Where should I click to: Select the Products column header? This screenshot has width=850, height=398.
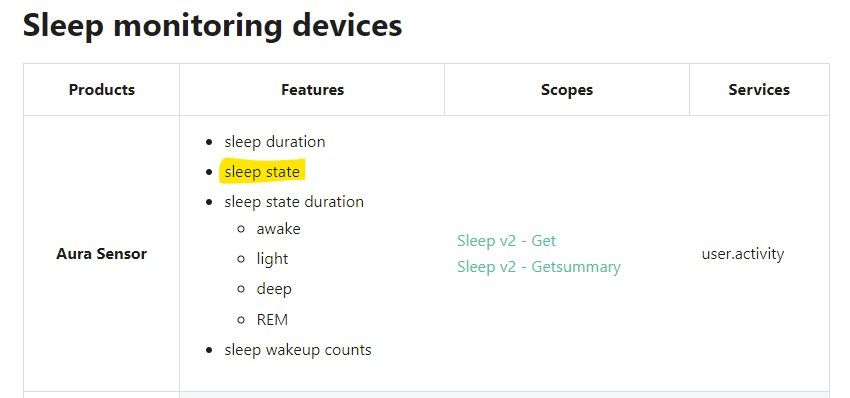(x=102, y=89)
